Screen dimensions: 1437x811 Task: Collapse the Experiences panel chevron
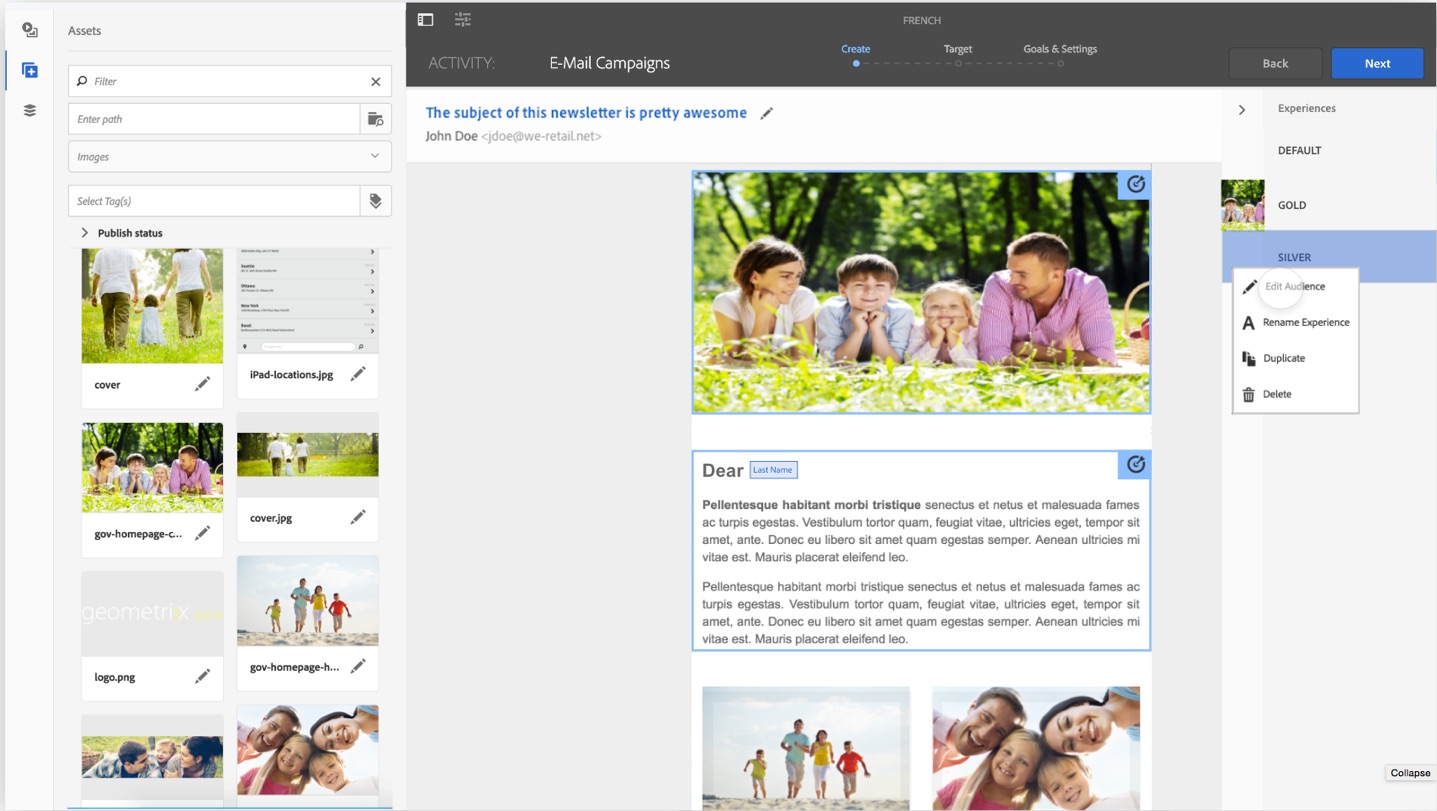coord(1242,109)
